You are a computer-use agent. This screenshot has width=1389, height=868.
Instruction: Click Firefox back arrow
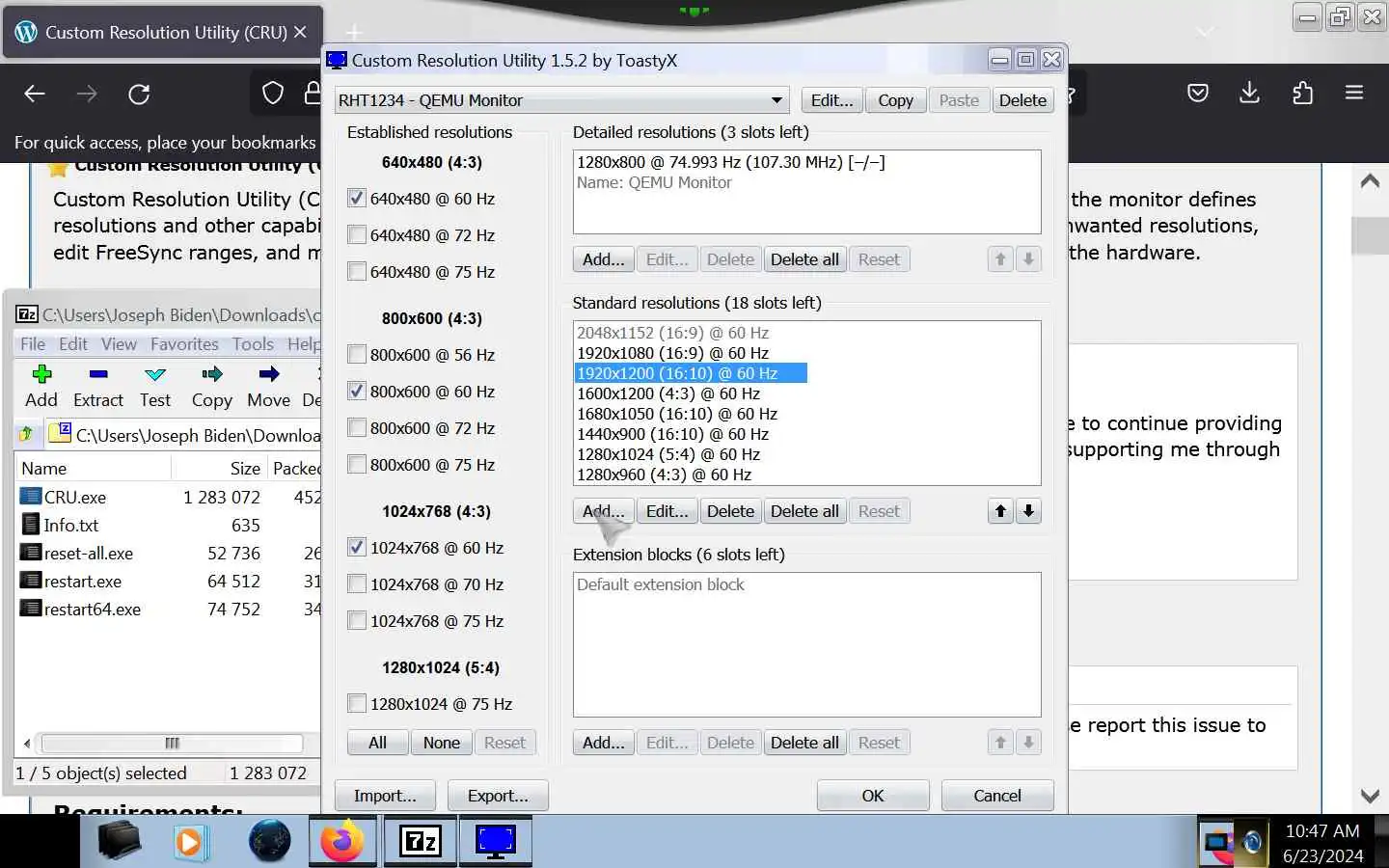(x=35, y=94)
